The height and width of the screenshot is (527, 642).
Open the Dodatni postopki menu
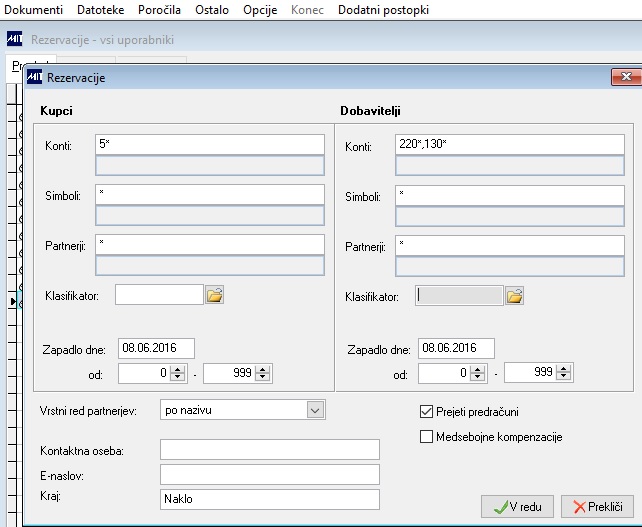pyautogui.click(x=383, y=10)
